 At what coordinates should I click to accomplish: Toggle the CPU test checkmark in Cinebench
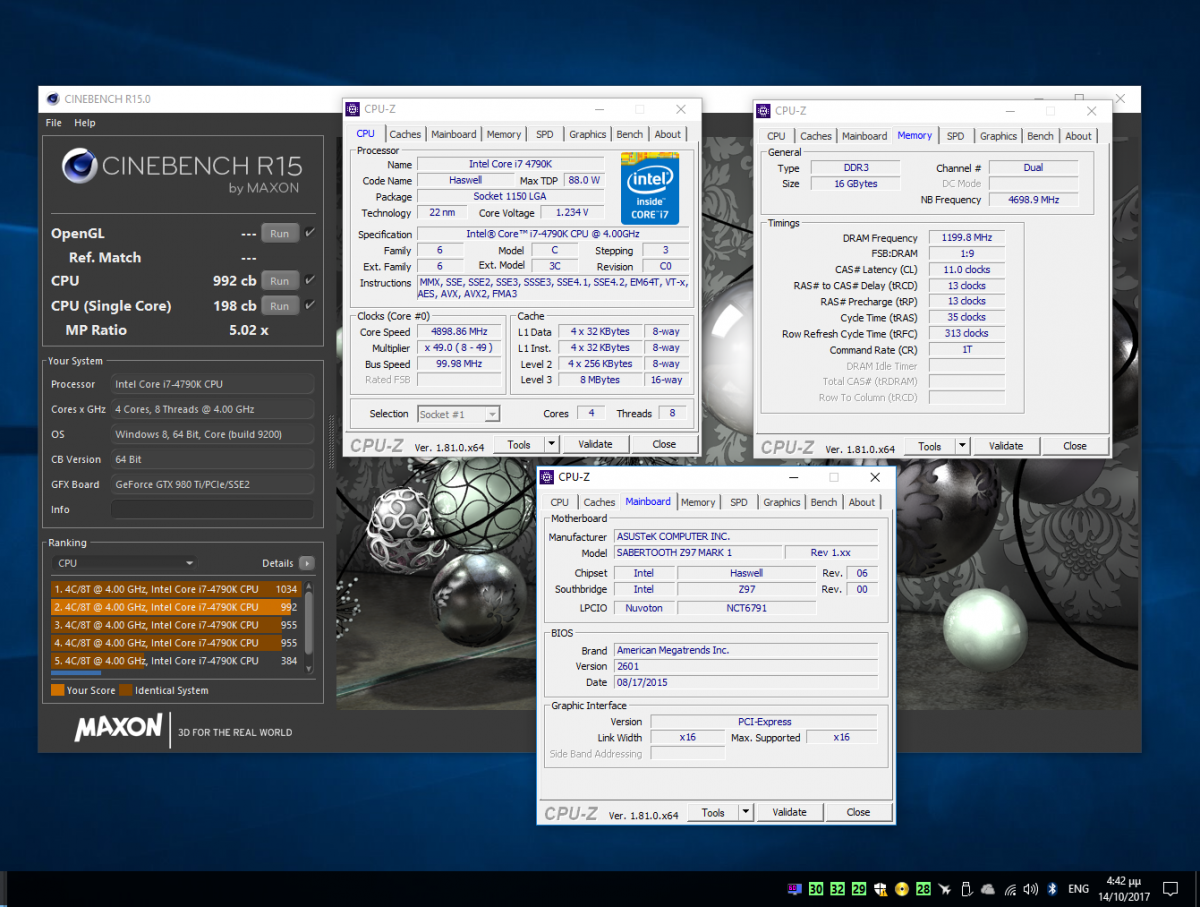click(x=310, y=280)
